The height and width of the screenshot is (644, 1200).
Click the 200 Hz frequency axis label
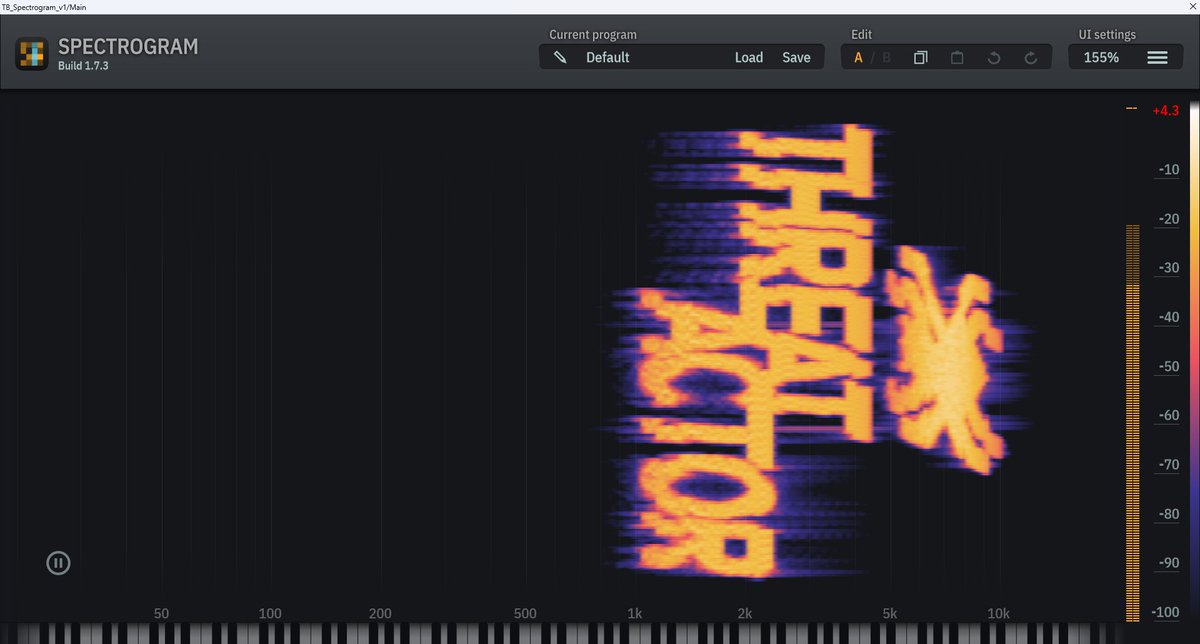(x=380, y=613)
